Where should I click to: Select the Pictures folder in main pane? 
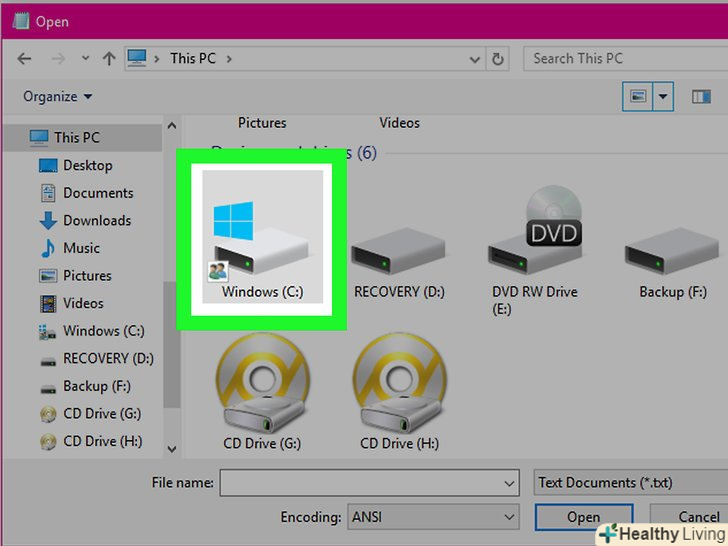click(262, 123)
